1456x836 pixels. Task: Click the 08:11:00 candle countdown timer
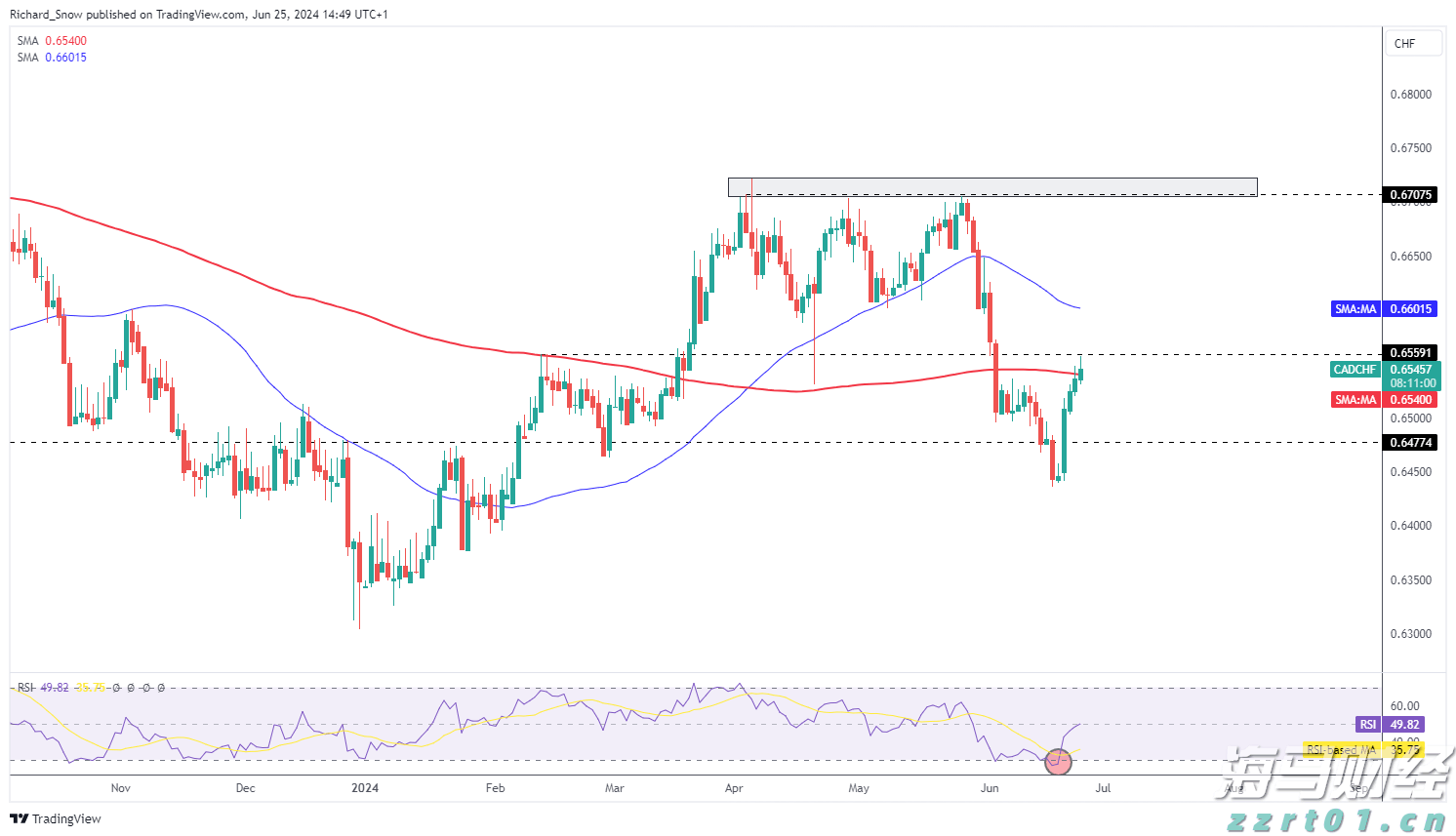(x=1412, y=383)
